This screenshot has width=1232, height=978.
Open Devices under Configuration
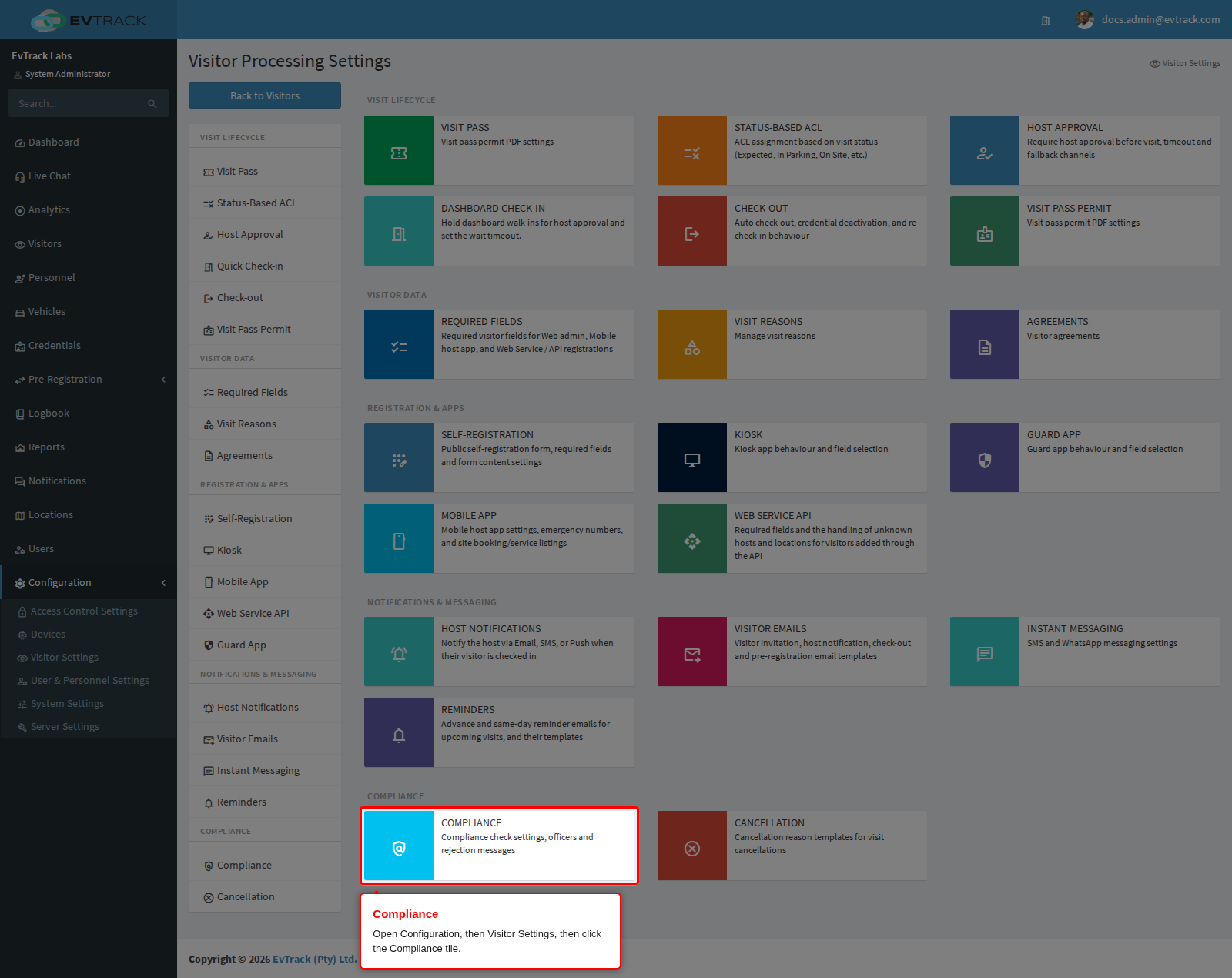point(89,635)
